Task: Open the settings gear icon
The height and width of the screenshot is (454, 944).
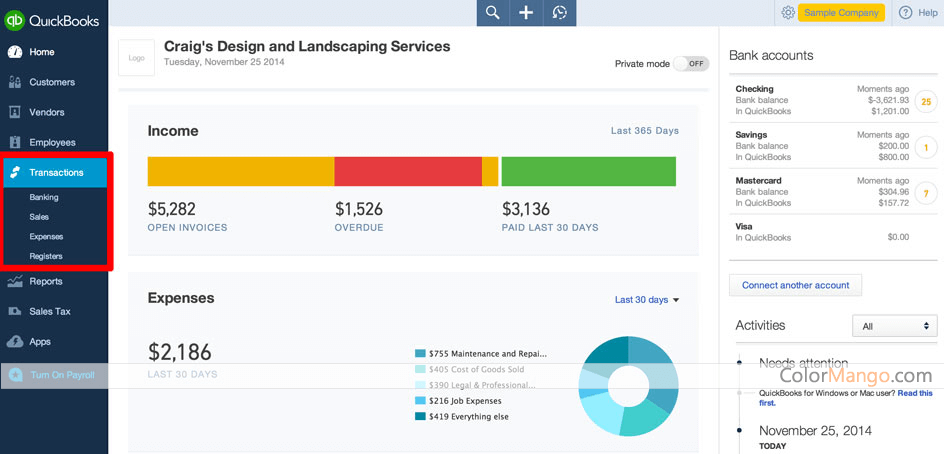Action: click(x=787, y=13)
